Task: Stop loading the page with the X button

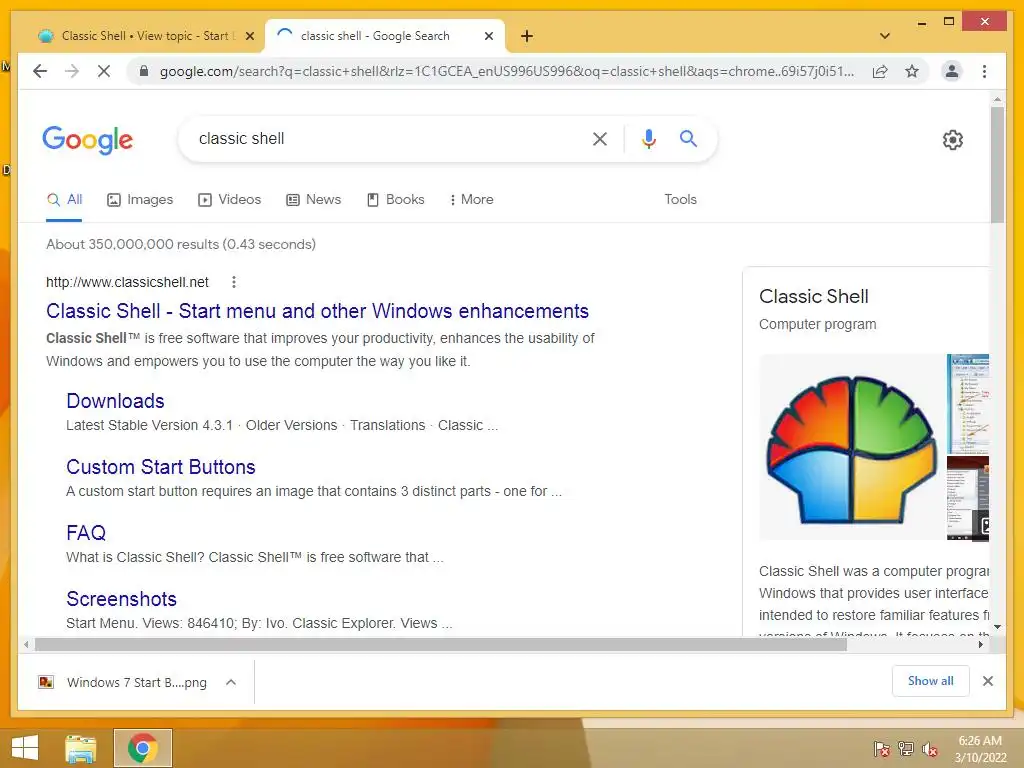Action: tap(104, 71)
